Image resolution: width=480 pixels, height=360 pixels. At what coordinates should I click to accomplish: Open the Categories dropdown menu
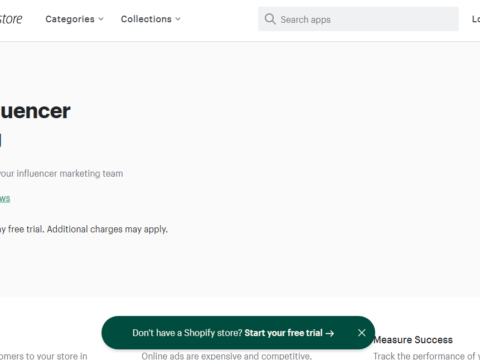(74, 19)
